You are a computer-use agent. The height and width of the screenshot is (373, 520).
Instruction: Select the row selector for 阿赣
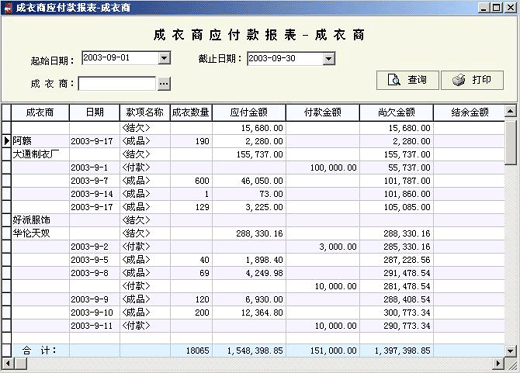pyautogui.click(x=7, y=141)
